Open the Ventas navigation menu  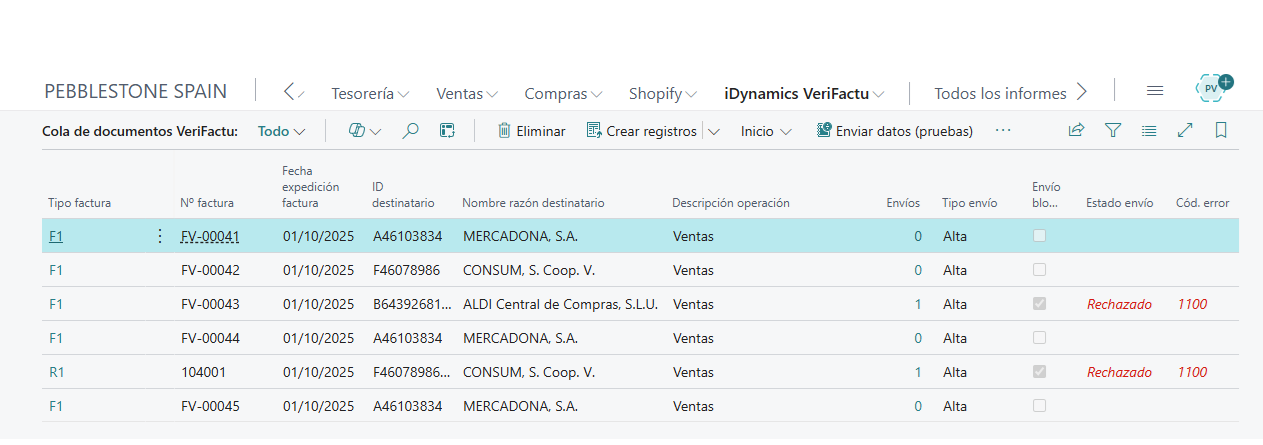(466, 94)
